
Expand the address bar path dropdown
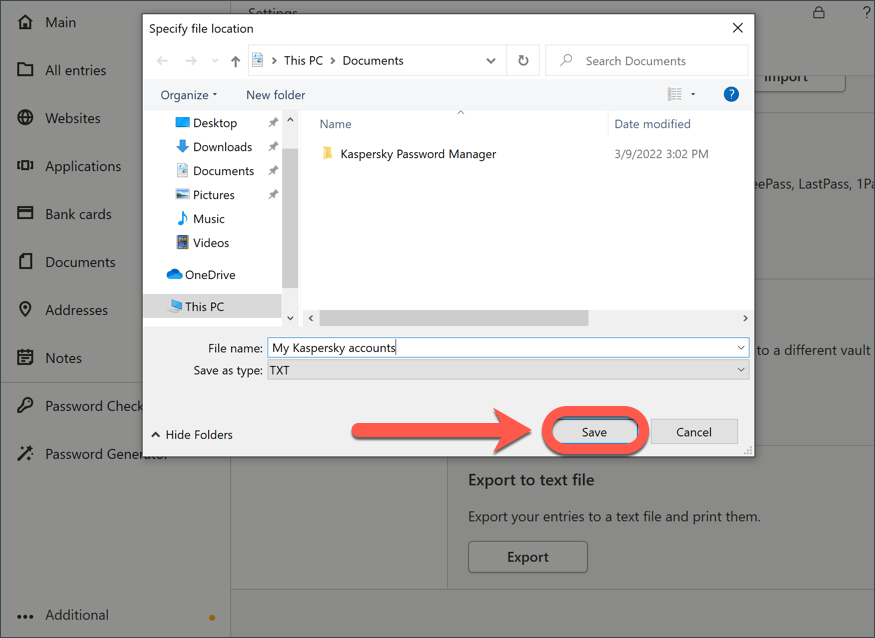pos(491,61)
